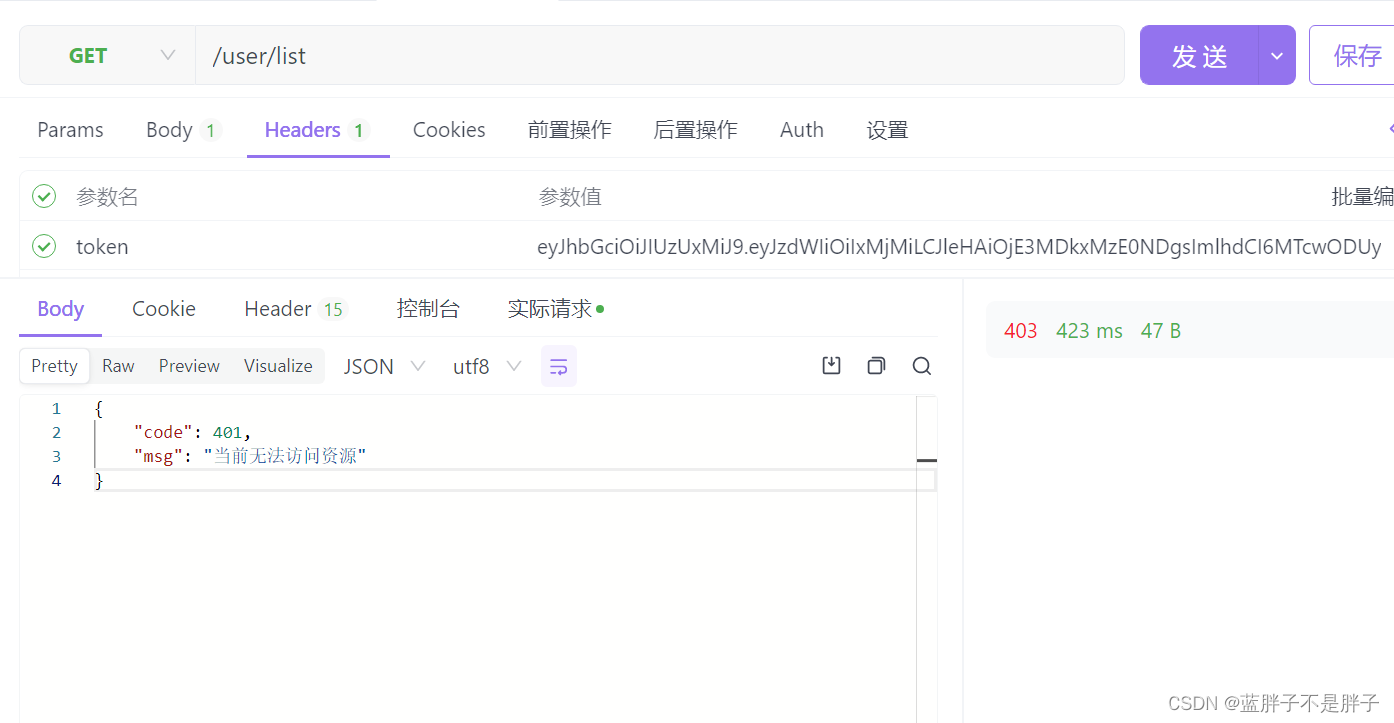Copy the response body with copy icon
This screenshot has width=1394, height=723.
click(876, 366)
